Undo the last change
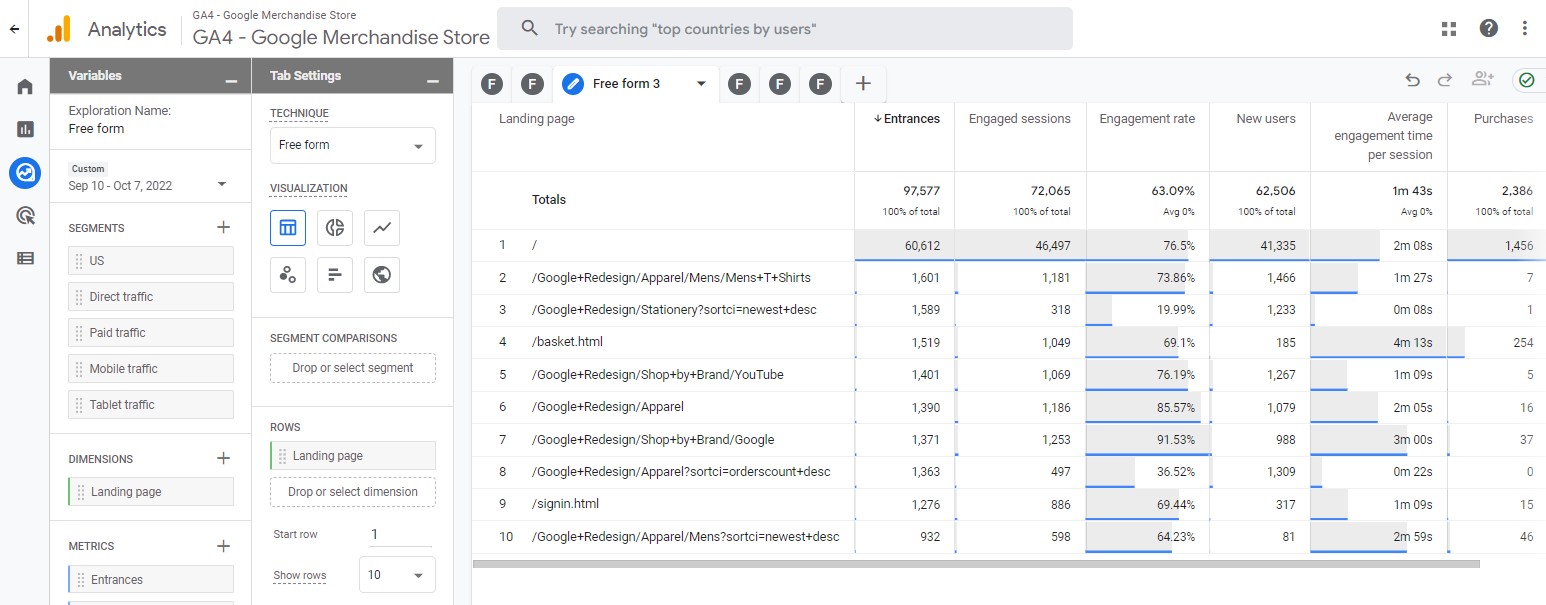This screenshot has width=1546, height=605. coord(1412,80)
